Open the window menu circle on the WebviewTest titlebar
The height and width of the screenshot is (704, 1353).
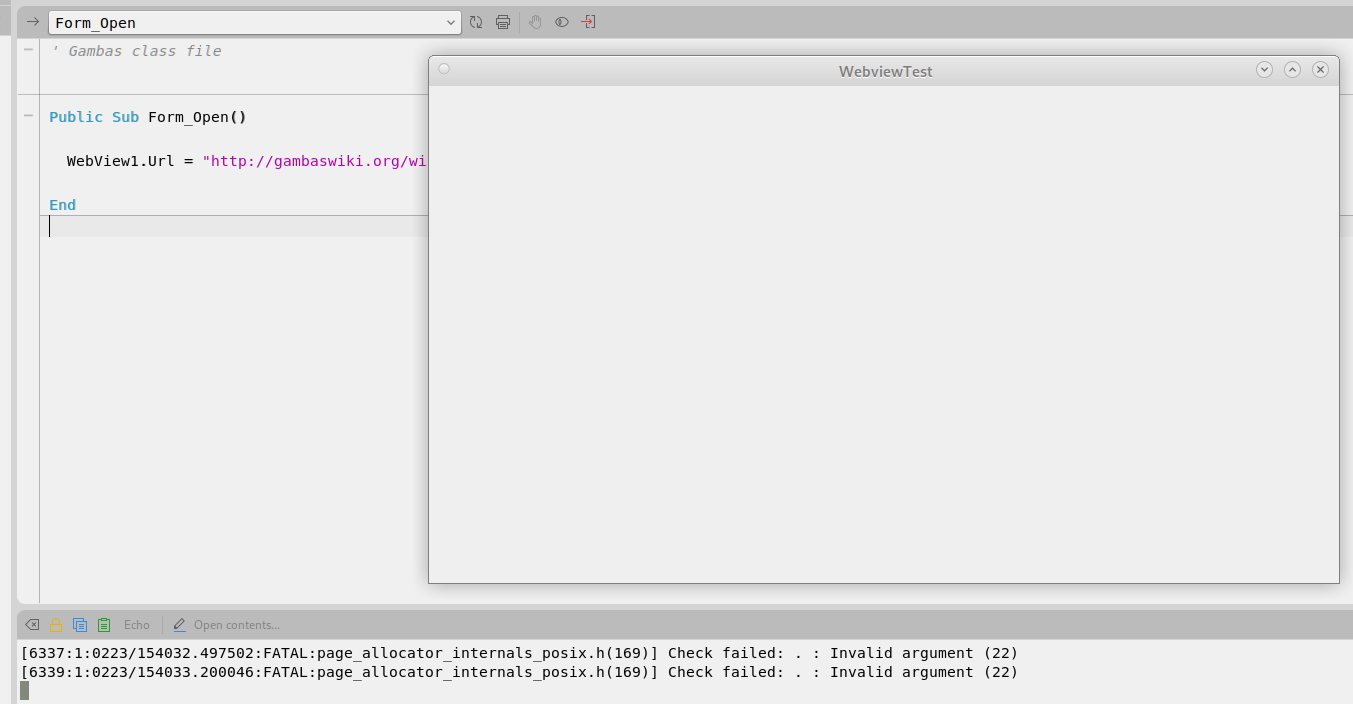coord(443,69)
